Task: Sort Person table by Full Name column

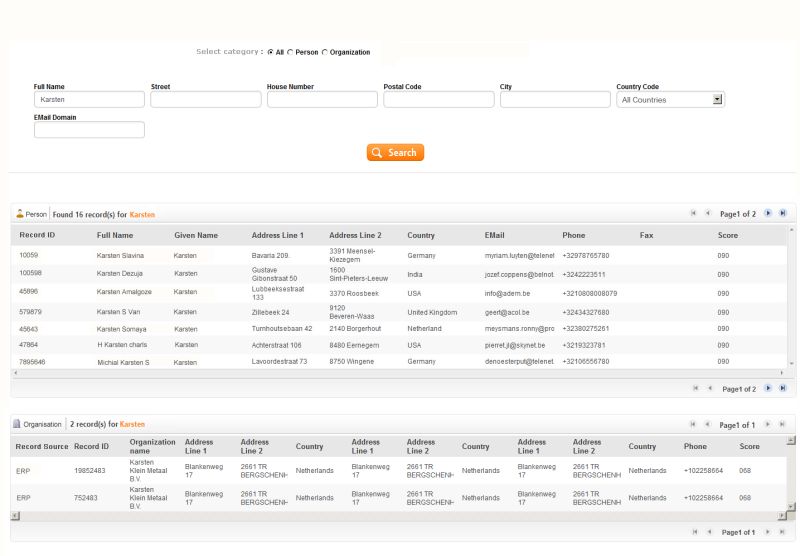Action: tap(115, 235)
